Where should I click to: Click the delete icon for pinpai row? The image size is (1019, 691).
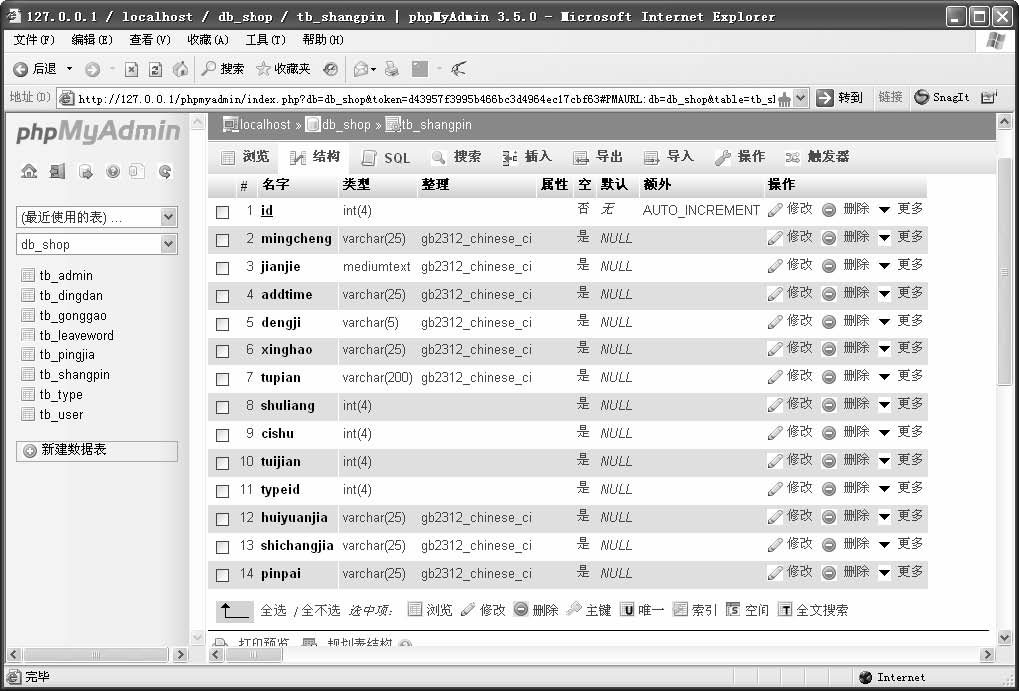pyautogui.click(x=829, y=573)
